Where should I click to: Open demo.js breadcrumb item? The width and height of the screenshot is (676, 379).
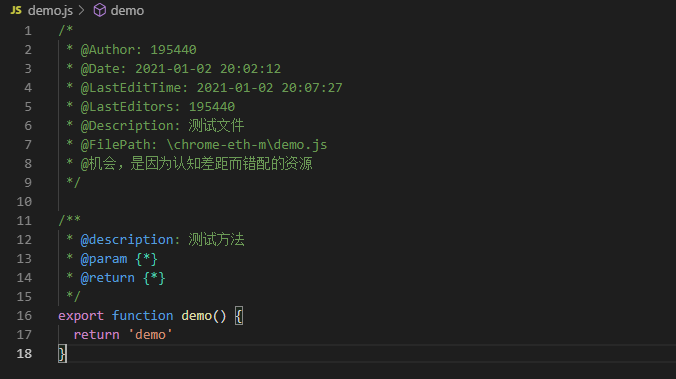click(x=50, y=10)
